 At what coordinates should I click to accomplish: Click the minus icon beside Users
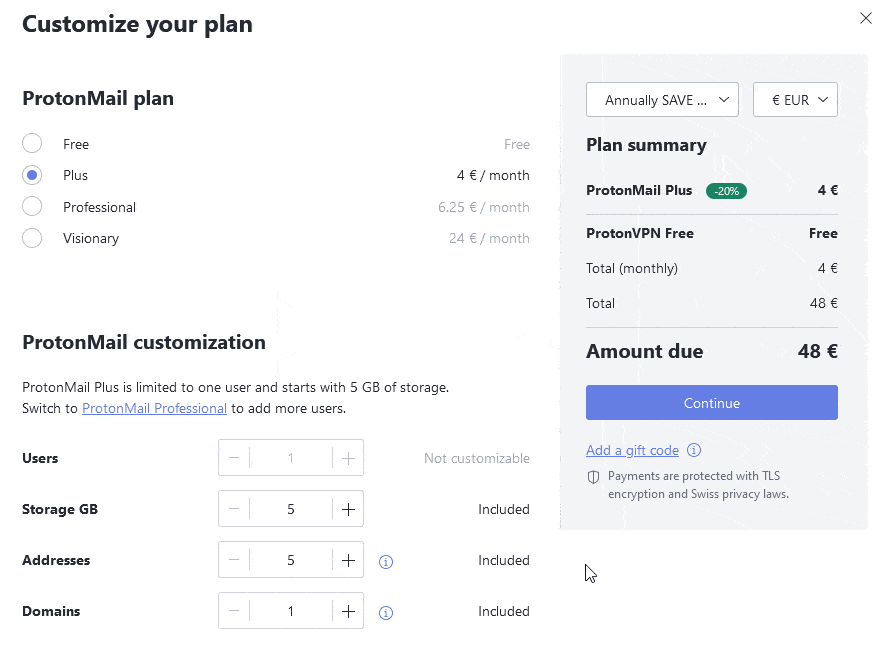(x=234, y=457)
